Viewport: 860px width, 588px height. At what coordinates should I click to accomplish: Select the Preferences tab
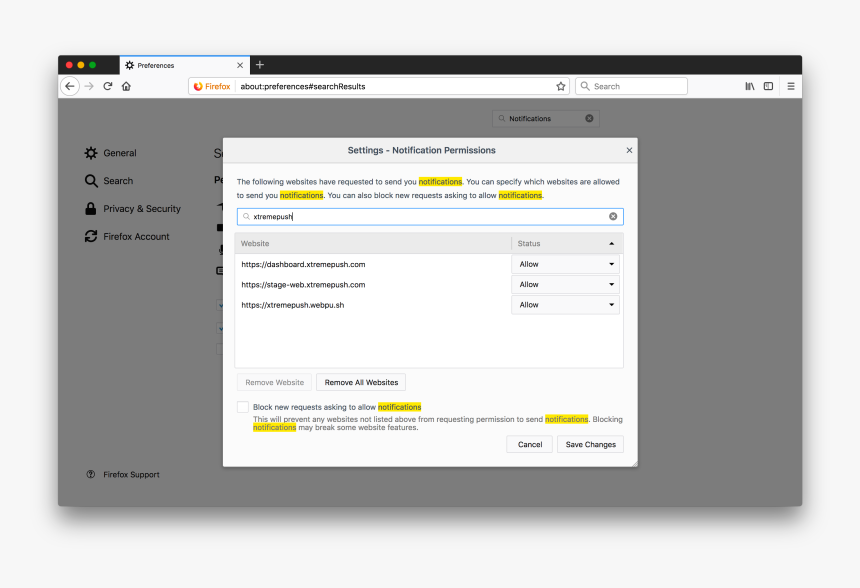[x=184, y=65]
